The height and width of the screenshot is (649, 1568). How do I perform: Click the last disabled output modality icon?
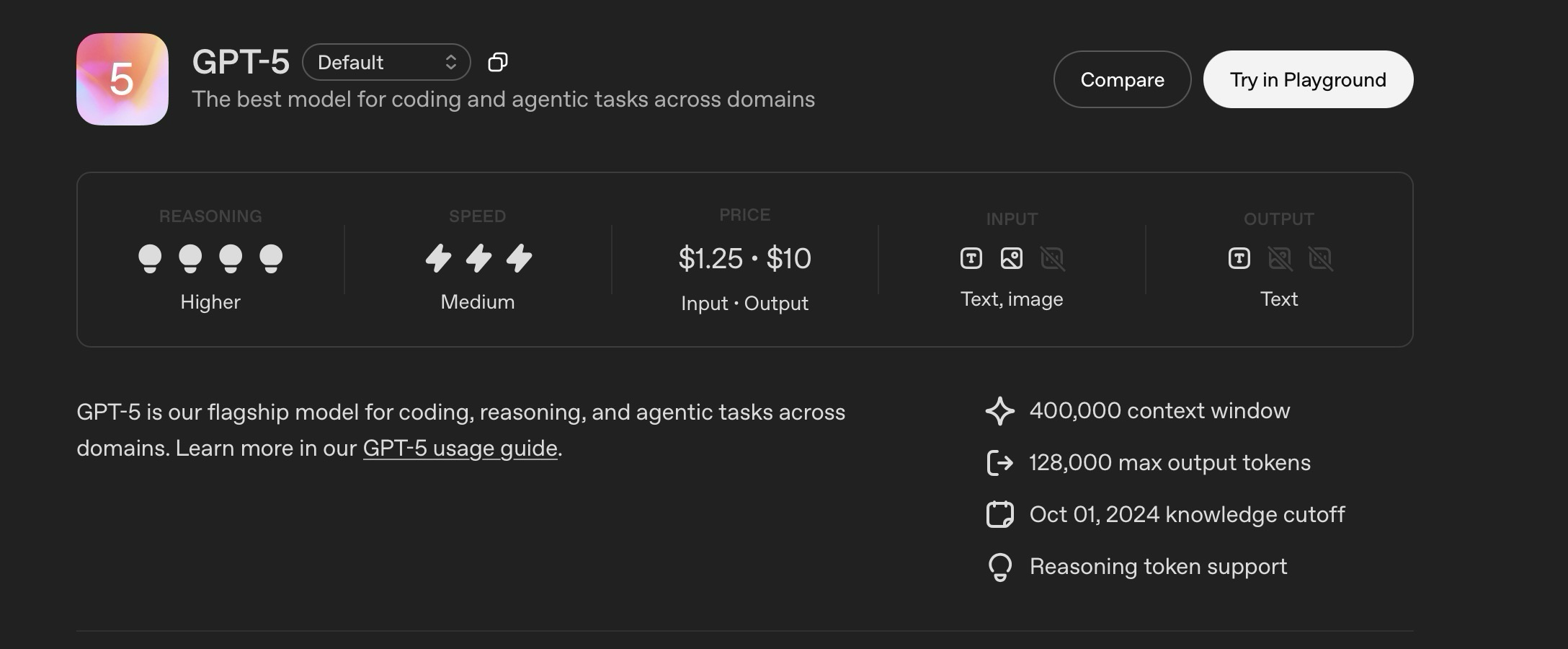pyautogui.click(x=1320, y=258)
